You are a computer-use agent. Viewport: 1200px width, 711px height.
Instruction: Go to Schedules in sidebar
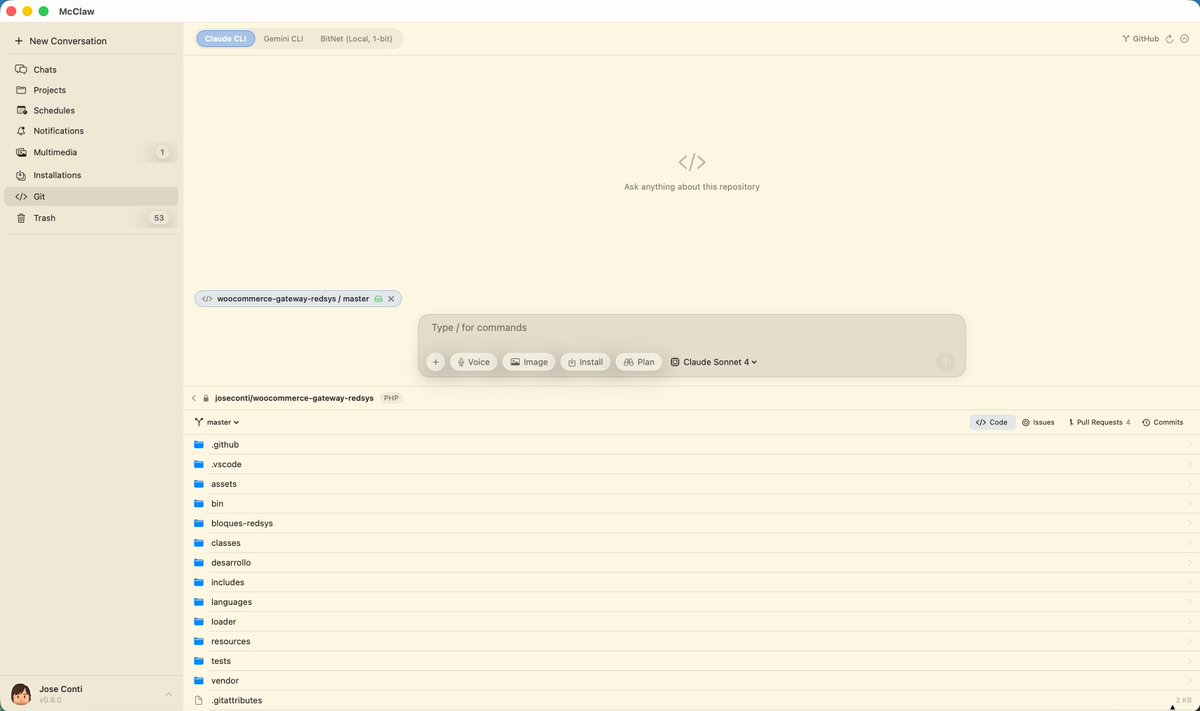[x=91, y=110]
